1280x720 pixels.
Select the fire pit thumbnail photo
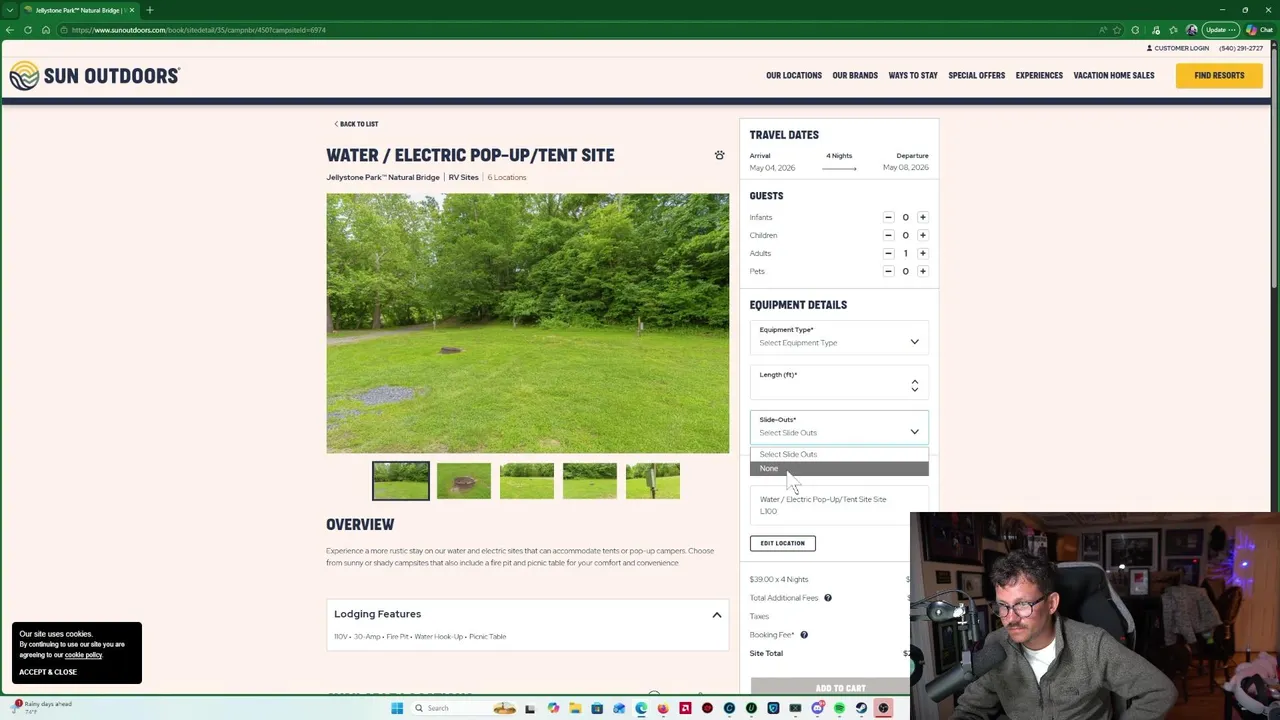pos(464,481)
